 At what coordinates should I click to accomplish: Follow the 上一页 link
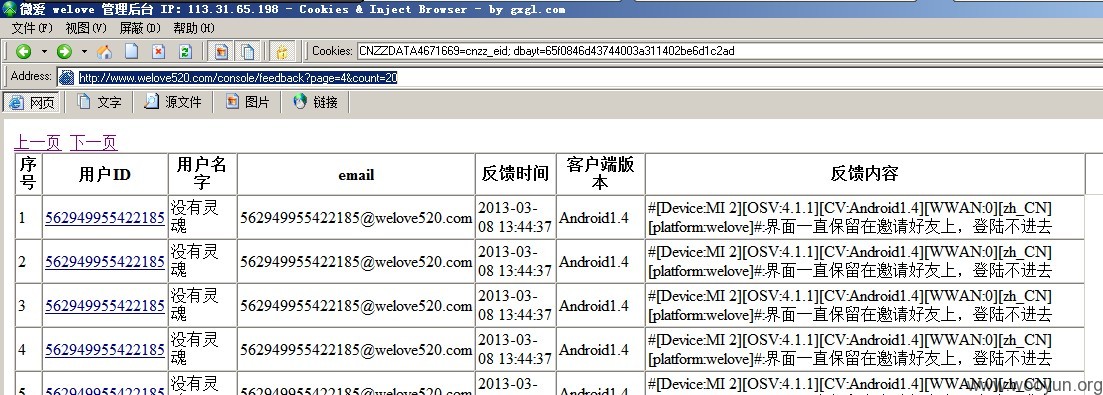(x=37, y=143)
